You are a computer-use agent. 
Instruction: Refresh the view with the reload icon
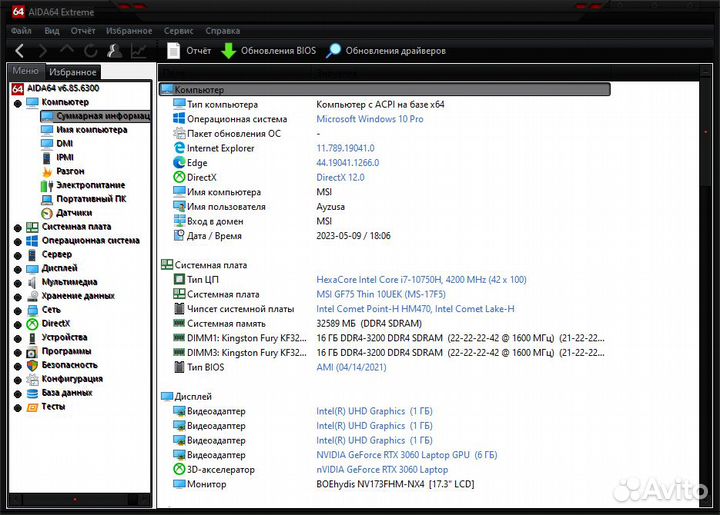pyautogui.click(x=91, y=51)
